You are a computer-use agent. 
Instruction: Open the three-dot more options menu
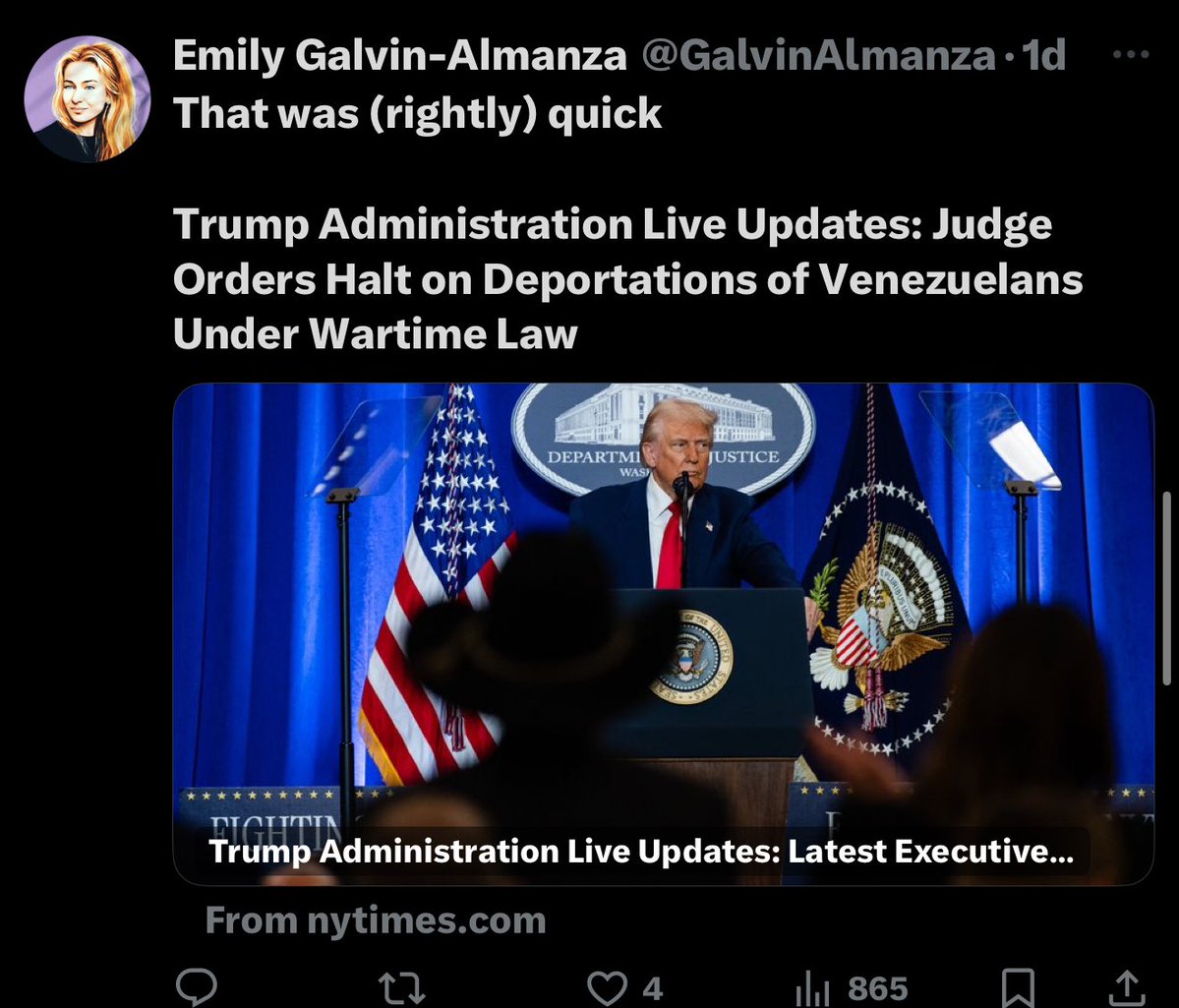[1130, 54]
